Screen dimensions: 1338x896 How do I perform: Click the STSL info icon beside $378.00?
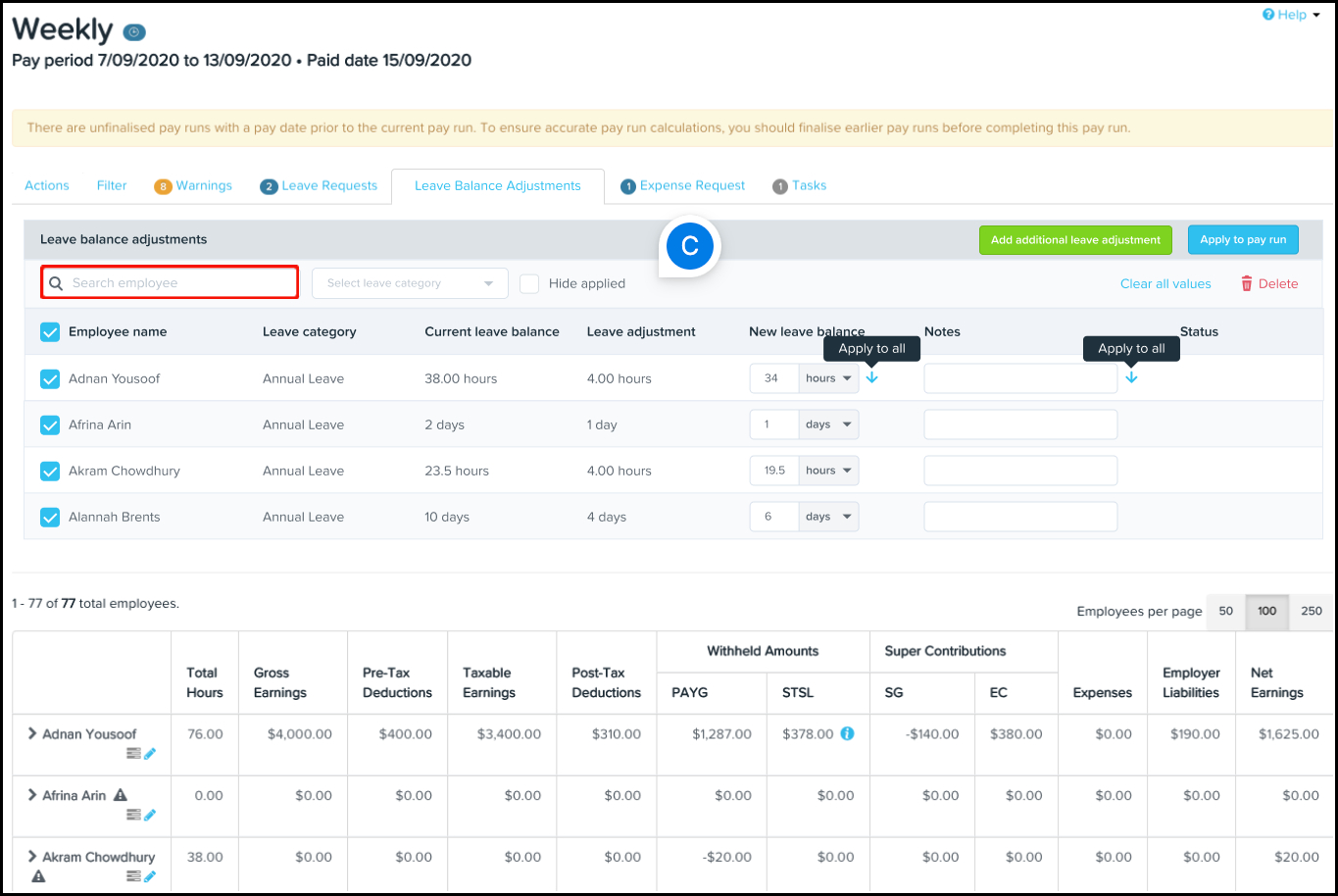coord(848,733)
